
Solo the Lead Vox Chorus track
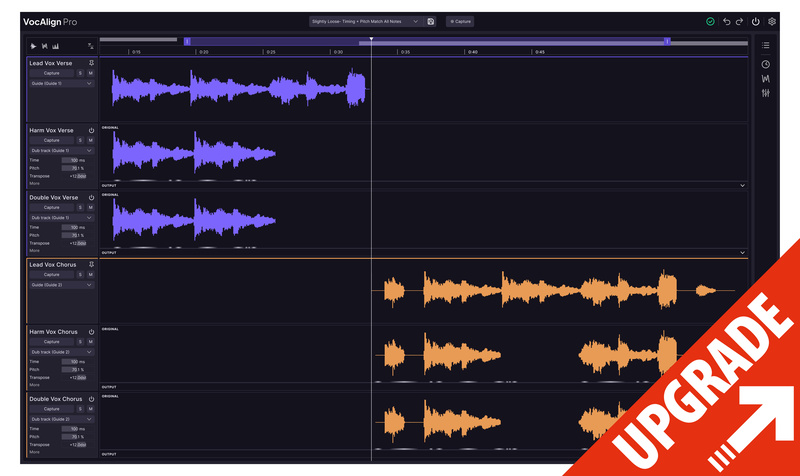pyautogui.click(x=80, y=274)
